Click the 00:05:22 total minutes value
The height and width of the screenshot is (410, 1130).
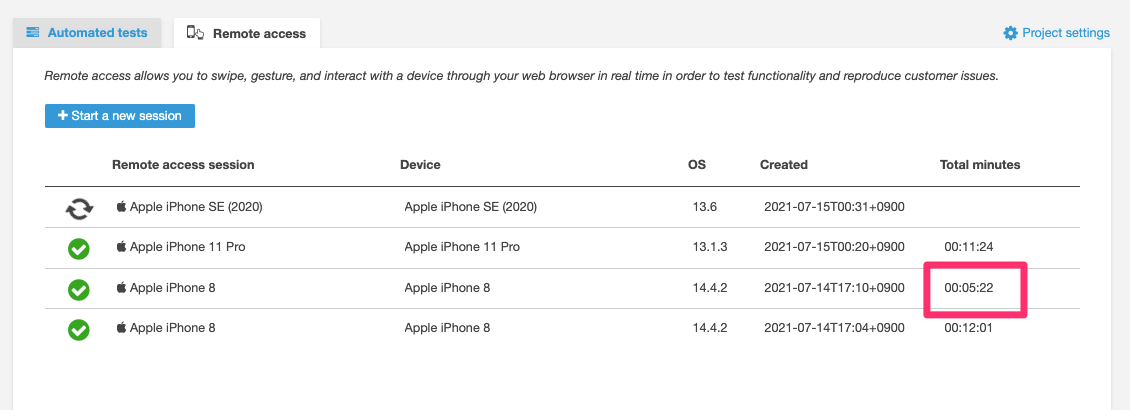[x=968, y=288]
